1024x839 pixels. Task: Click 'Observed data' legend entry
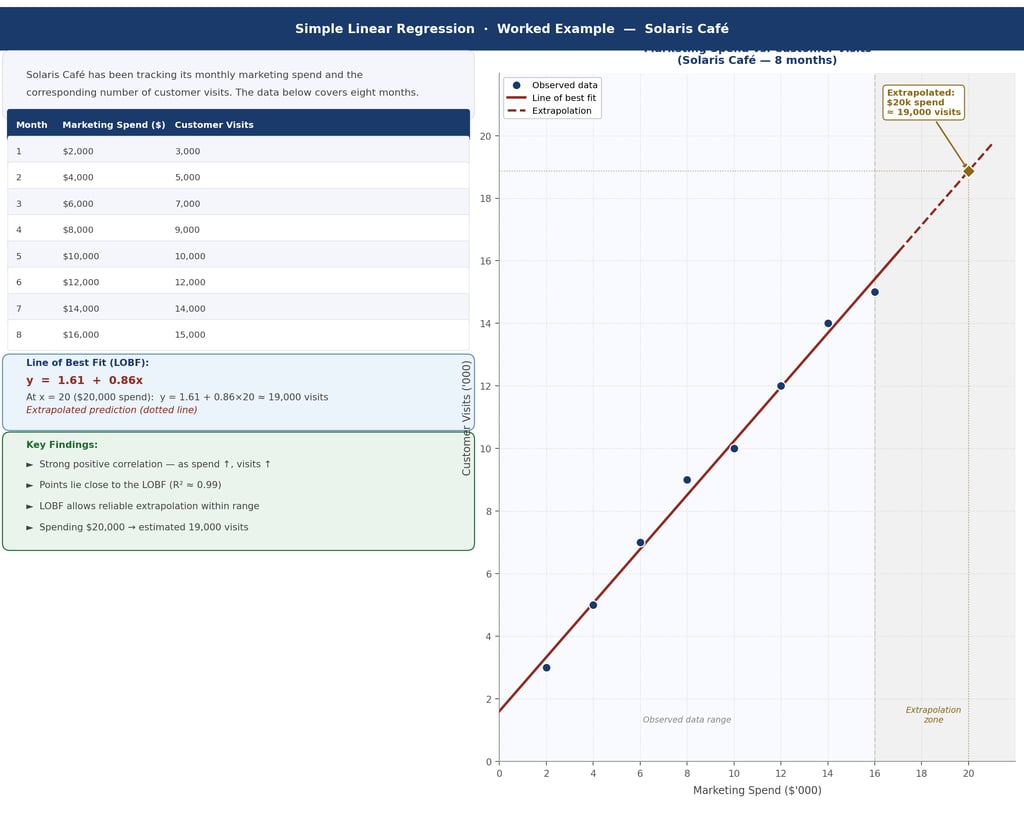(553, 85)
